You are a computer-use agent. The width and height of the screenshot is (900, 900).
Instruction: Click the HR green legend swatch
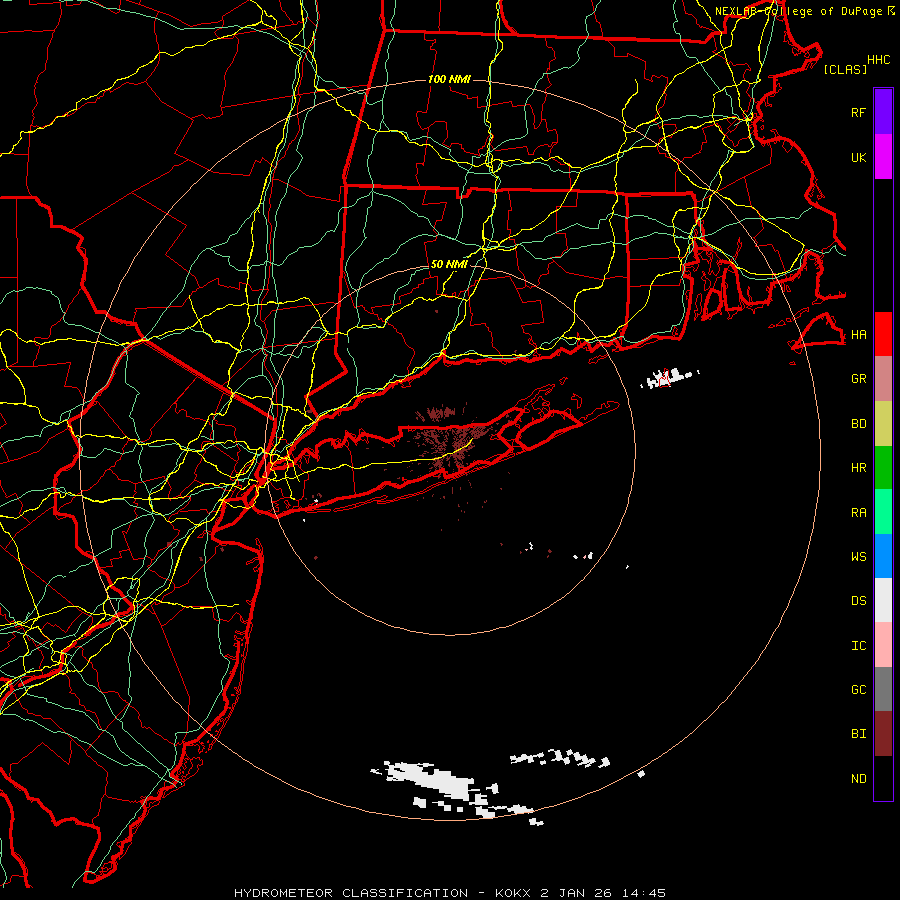pos(883,467)
